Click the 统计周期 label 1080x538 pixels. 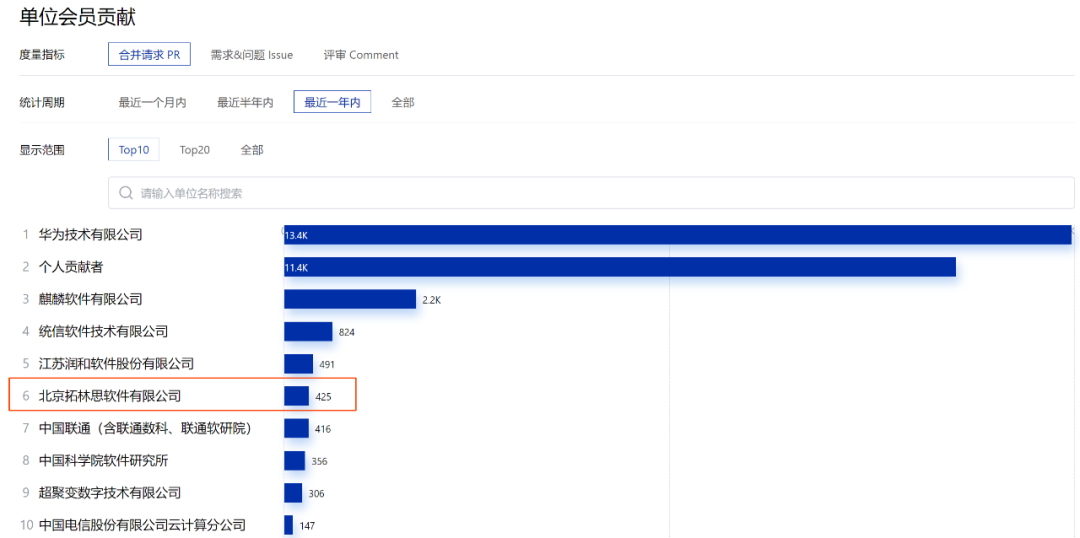(x=42, y=103)
